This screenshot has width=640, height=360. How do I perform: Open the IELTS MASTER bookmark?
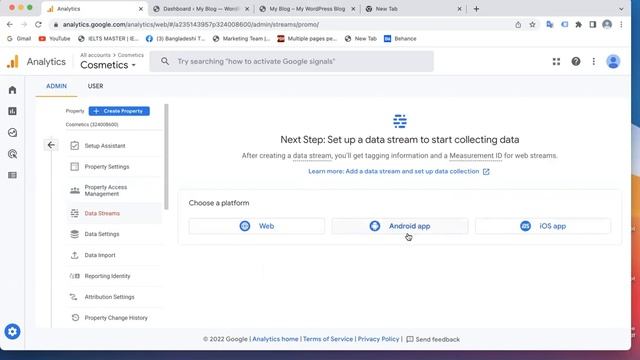coord(108,39)
